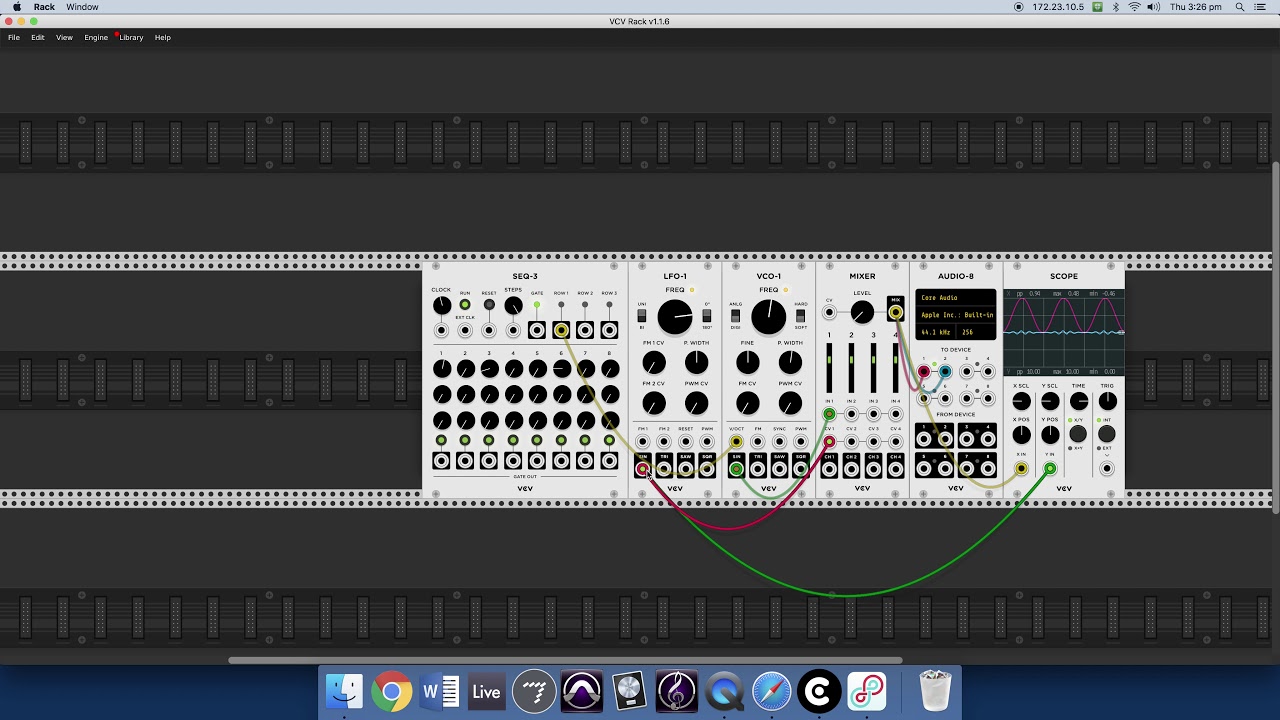1280x720 pixels.
Task: Click the SEQ-3 CLOCK knob
Action: (x=441, y=305)
